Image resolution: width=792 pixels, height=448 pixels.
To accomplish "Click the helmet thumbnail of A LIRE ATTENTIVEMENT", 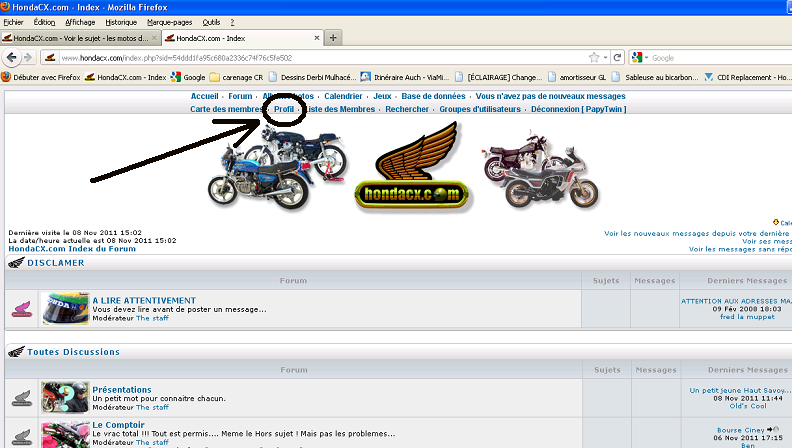I will 65,308.
